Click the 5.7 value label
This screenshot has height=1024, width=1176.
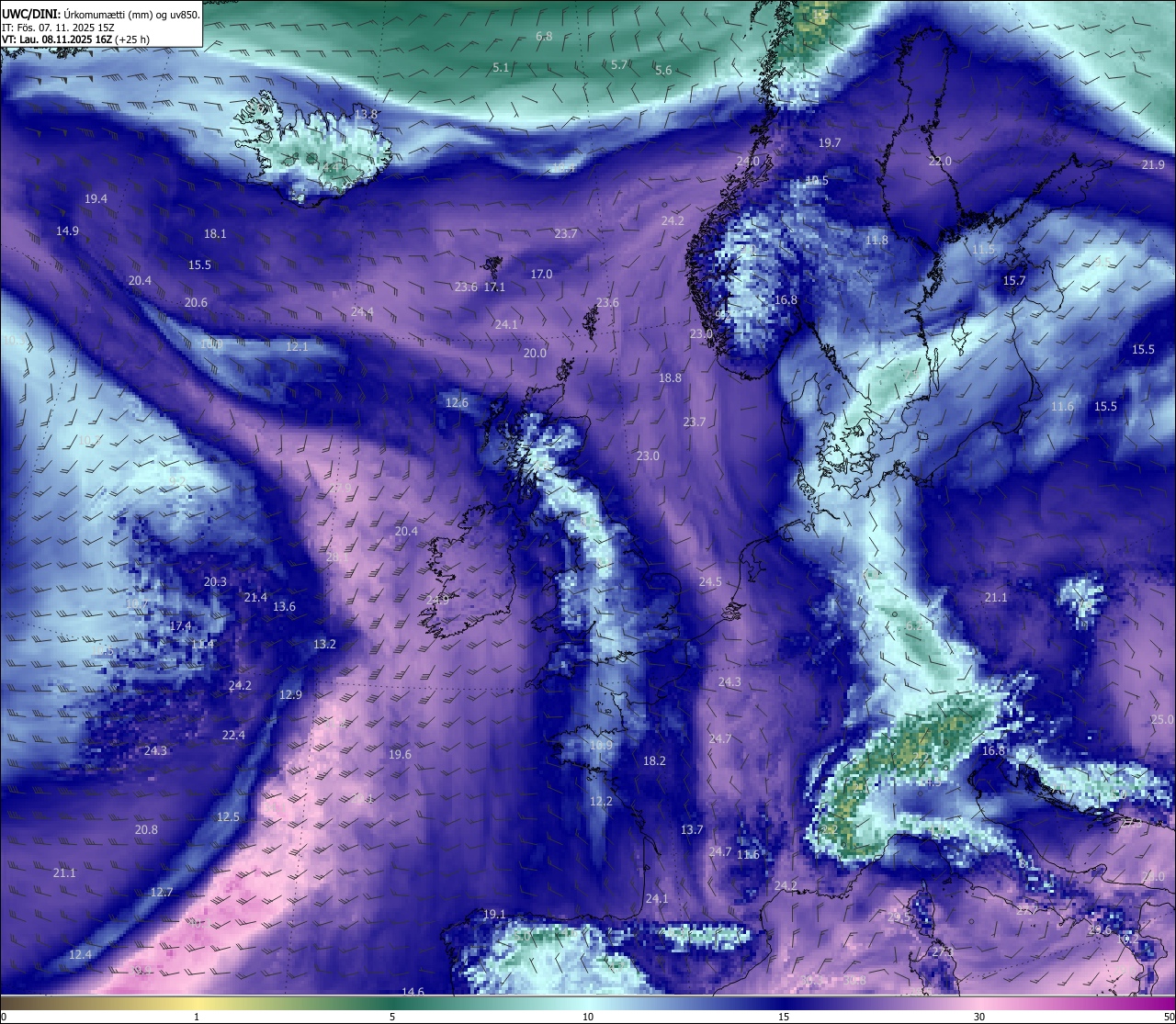coord(619,65)
